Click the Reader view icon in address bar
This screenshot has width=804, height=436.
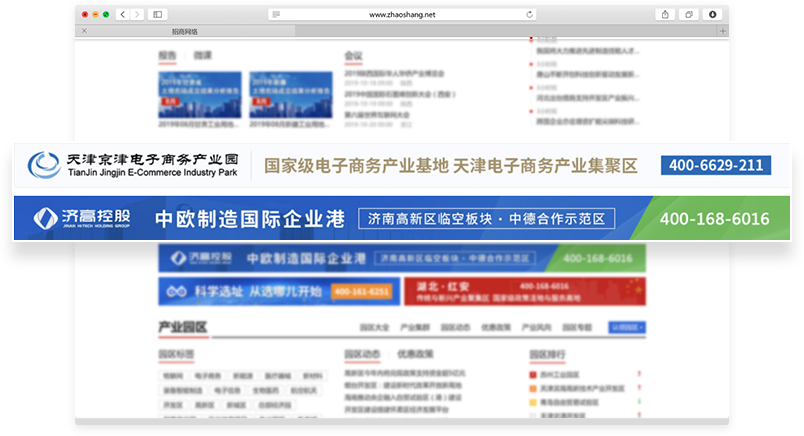(x=275, y=15)
